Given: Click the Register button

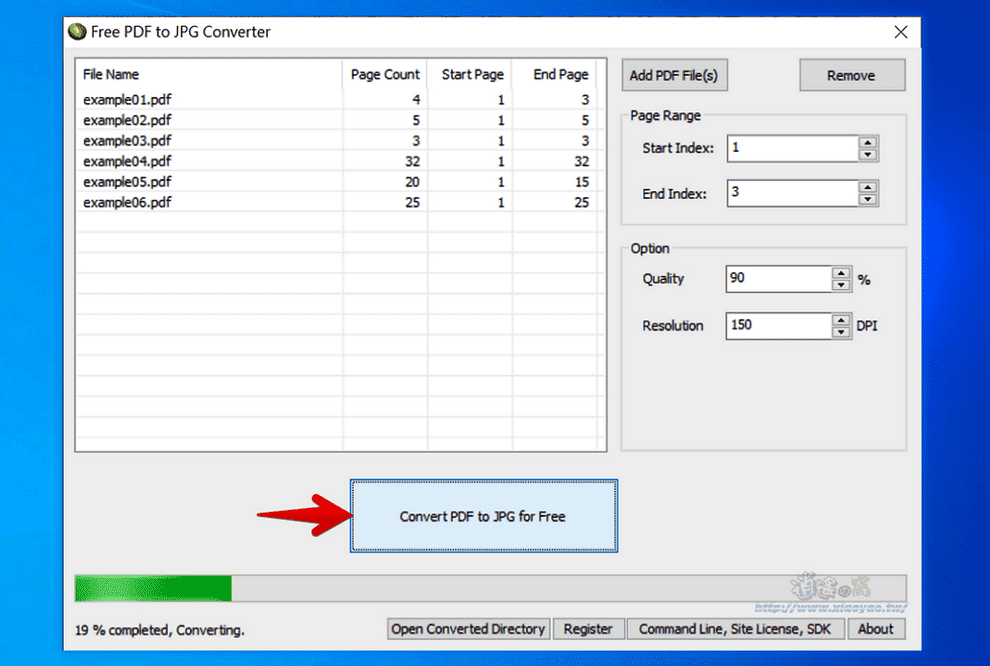Looking at the screenshot, I should pos(589,629).
